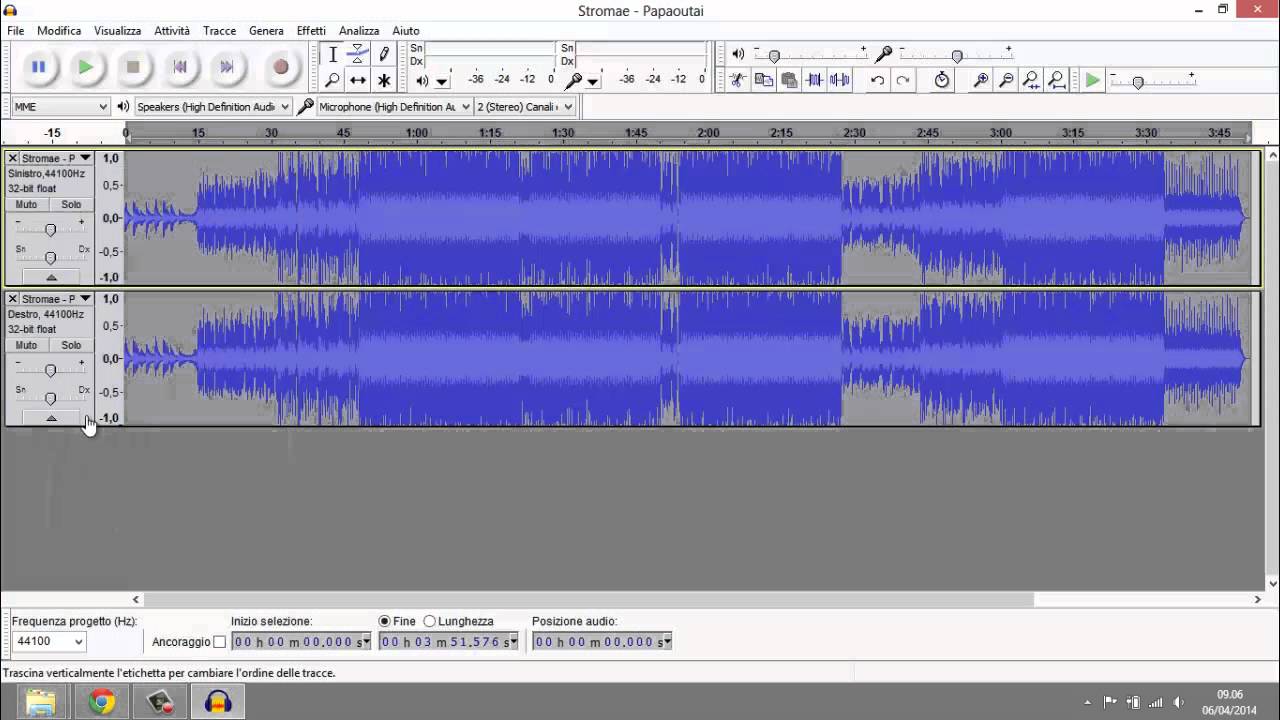Click the Copy icon in edit toolbar
Viewport: 1280px width, 720px height.
coord(763,80)
